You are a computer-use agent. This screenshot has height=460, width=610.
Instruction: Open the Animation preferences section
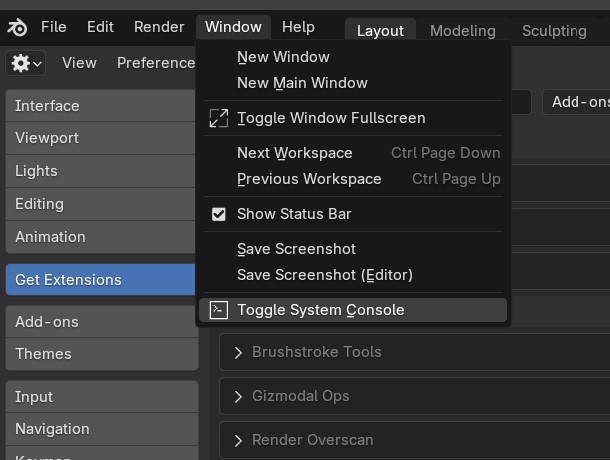(100, 237)
